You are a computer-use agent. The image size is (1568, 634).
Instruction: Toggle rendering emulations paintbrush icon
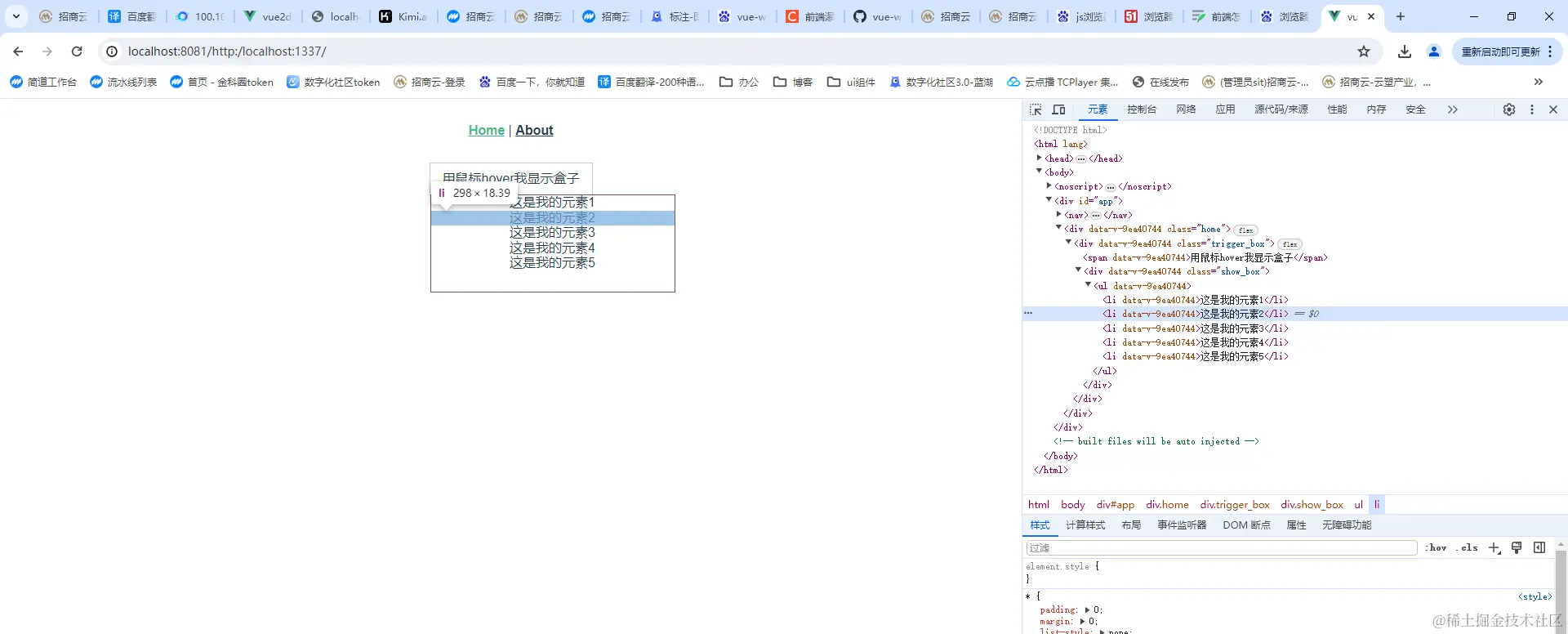1517,547
